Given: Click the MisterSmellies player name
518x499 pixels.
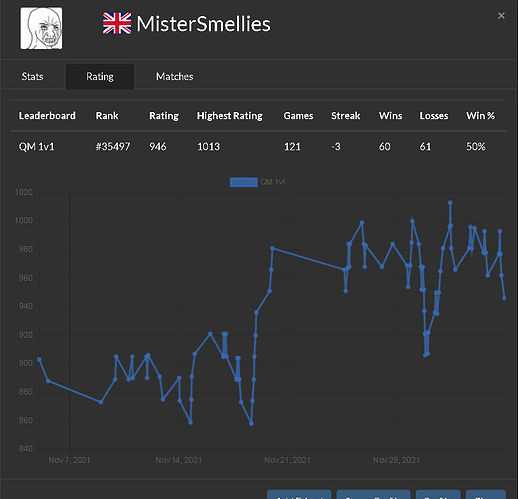Looking at the screenshot, I should point(204,24).
